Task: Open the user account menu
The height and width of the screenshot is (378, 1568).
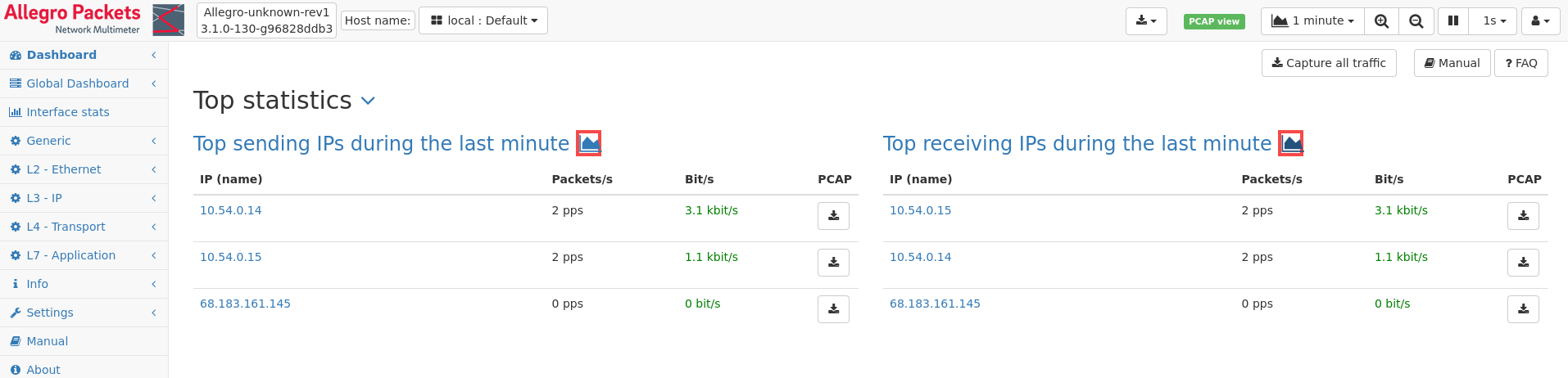Action: [1541, 21]
